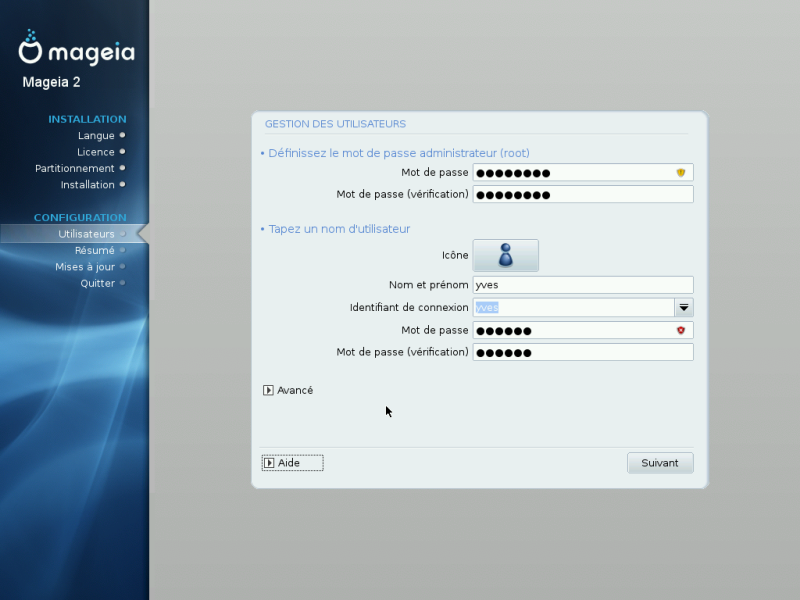800x600 pixels.
Task: Click the Identifiant de connexion text field
Action: 573,307
